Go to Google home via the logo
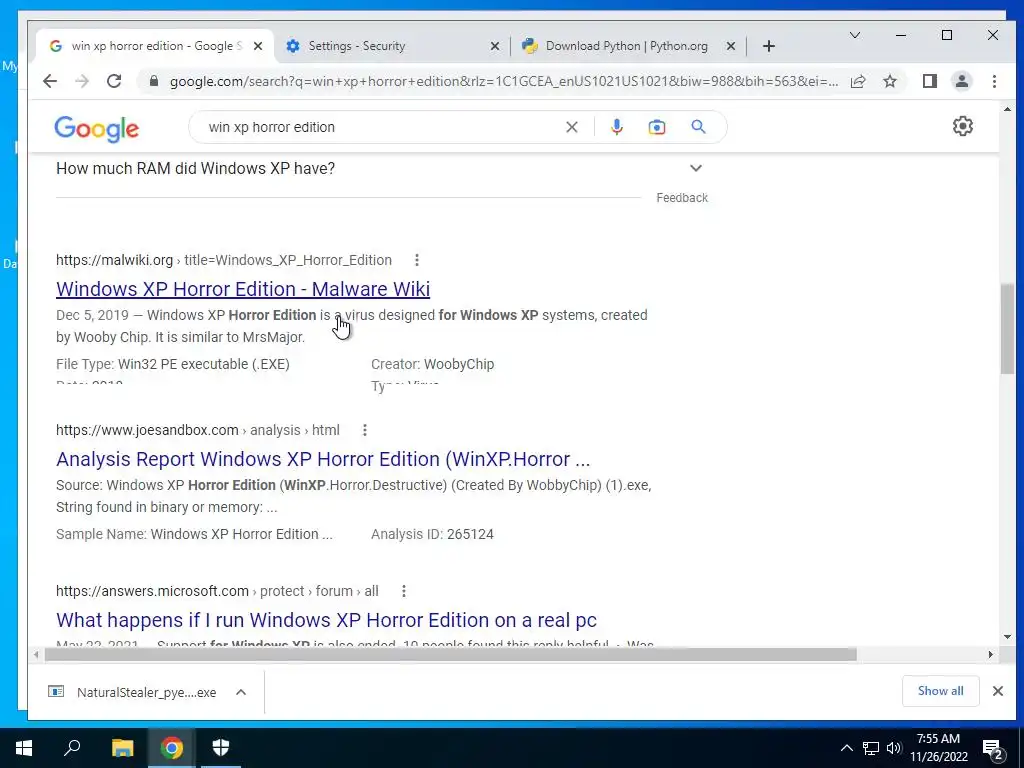This screenshot has width=1024, height=768. 97,129
